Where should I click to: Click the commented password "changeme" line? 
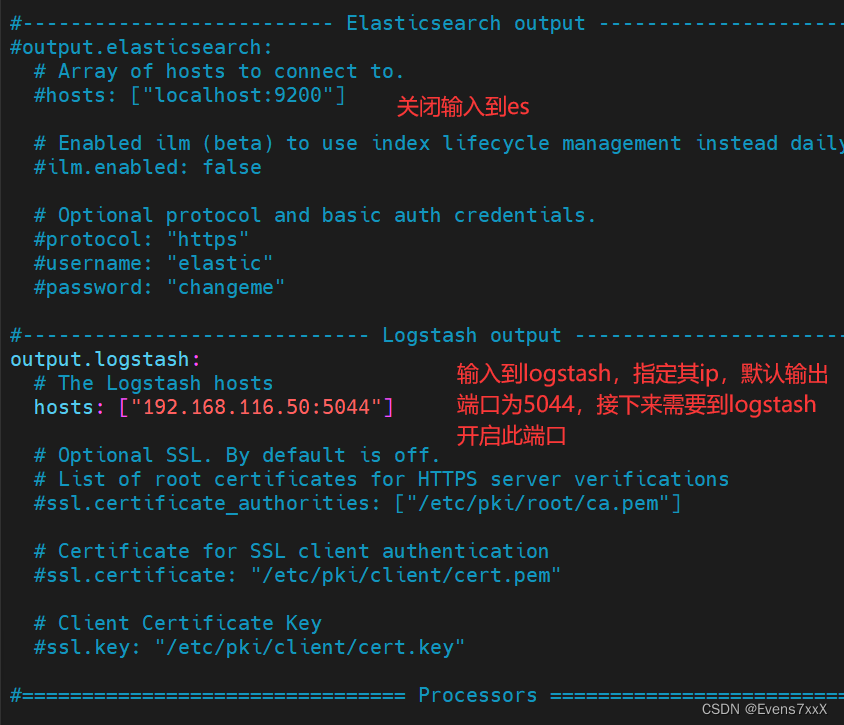(159, 287)
